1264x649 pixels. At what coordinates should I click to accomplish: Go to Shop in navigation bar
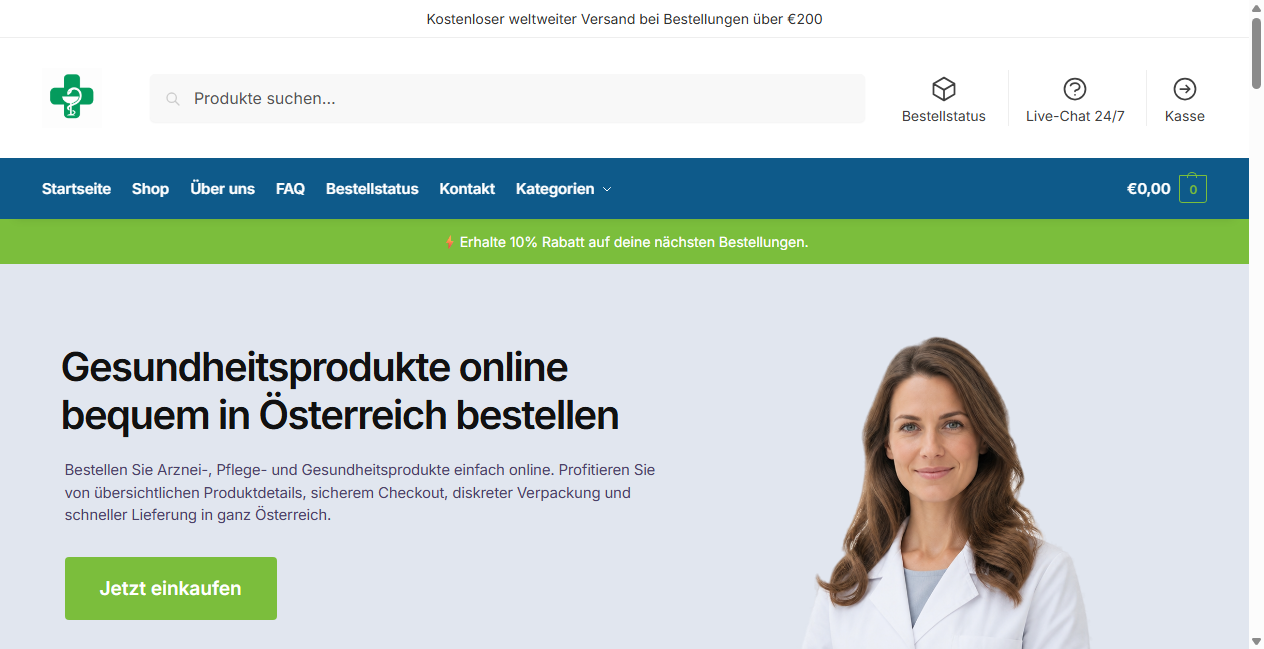click(x=150, y=189)
